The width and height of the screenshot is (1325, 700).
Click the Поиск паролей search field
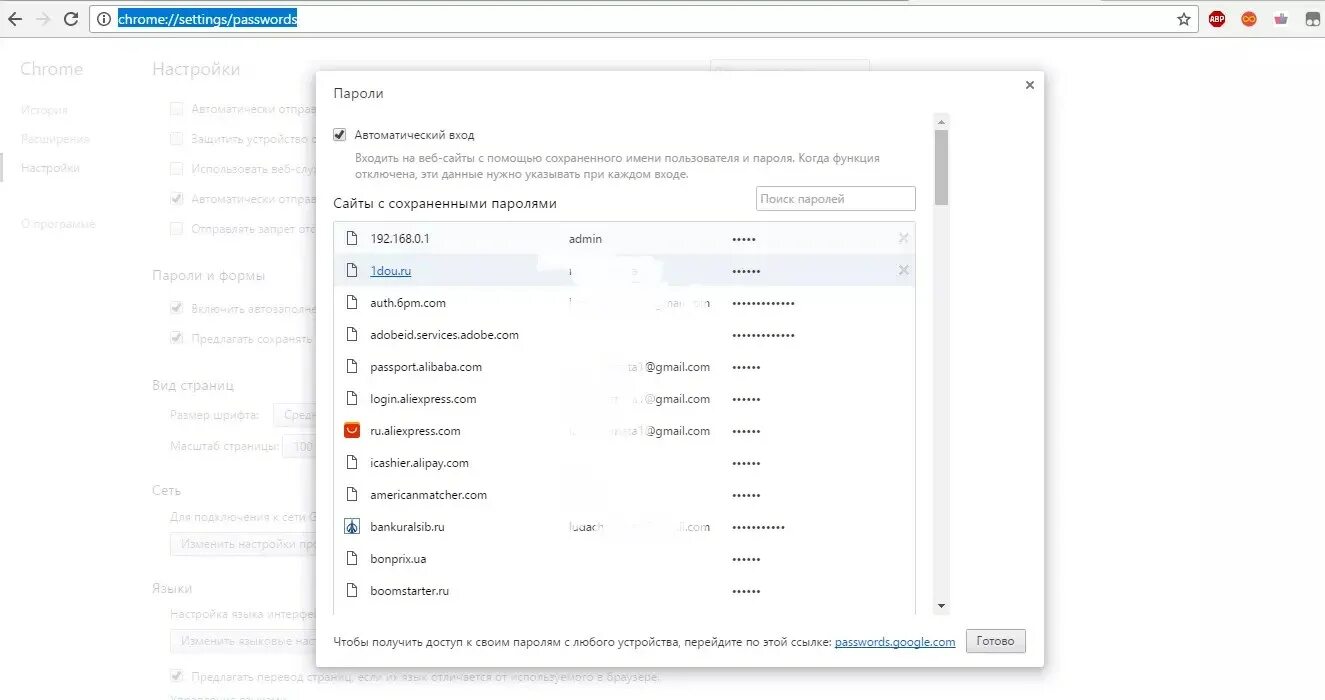[835, 199]
